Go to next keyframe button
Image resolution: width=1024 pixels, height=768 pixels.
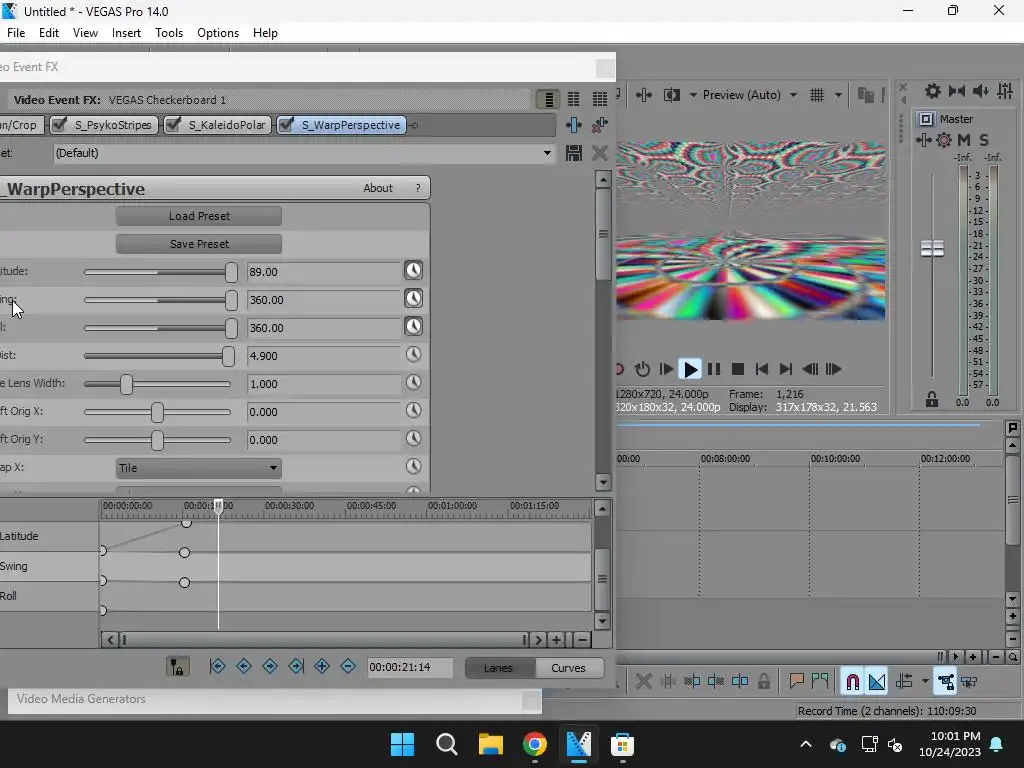[270, 666]
